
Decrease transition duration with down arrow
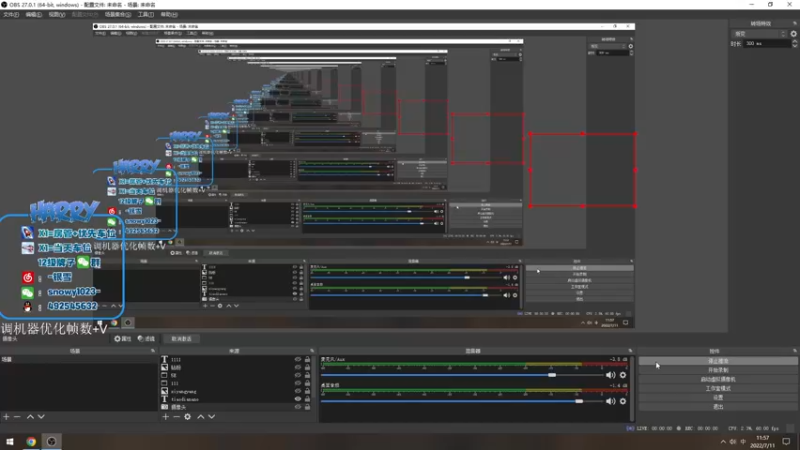coord(794,46)
